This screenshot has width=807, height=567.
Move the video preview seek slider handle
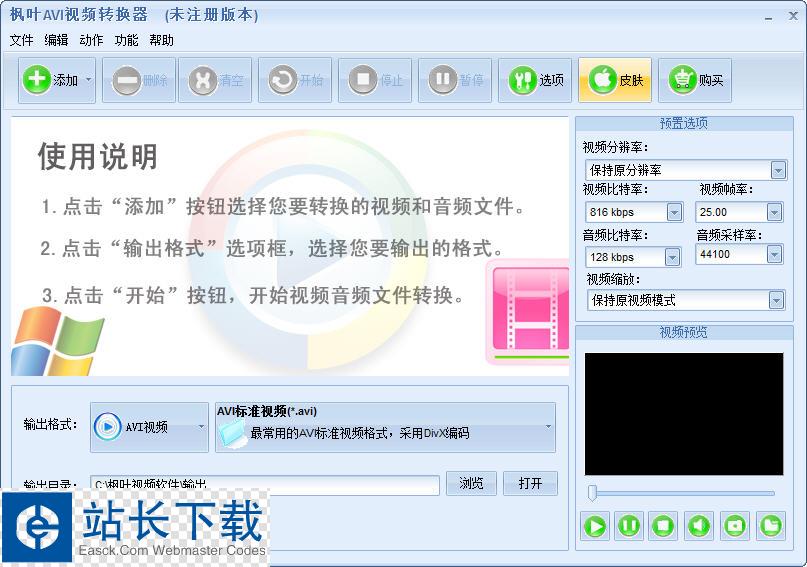point(592,492)
